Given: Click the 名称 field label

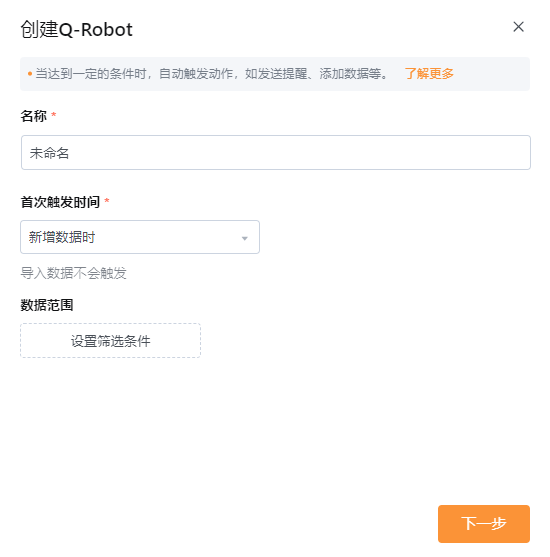Looking at the screenshot, I should 33,116.
